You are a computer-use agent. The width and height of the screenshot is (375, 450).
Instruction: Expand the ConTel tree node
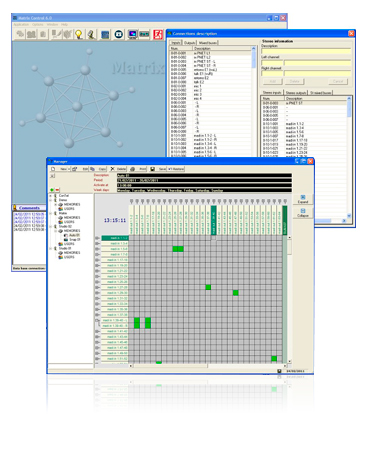tap(51, 196)
